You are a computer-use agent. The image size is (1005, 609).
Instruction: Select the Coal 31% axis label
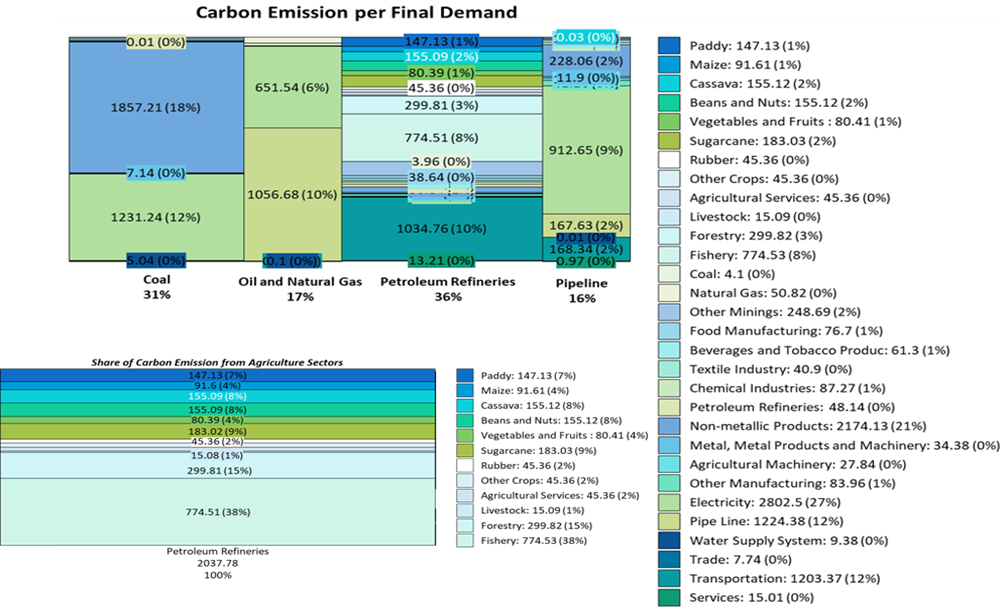[156, 287]
